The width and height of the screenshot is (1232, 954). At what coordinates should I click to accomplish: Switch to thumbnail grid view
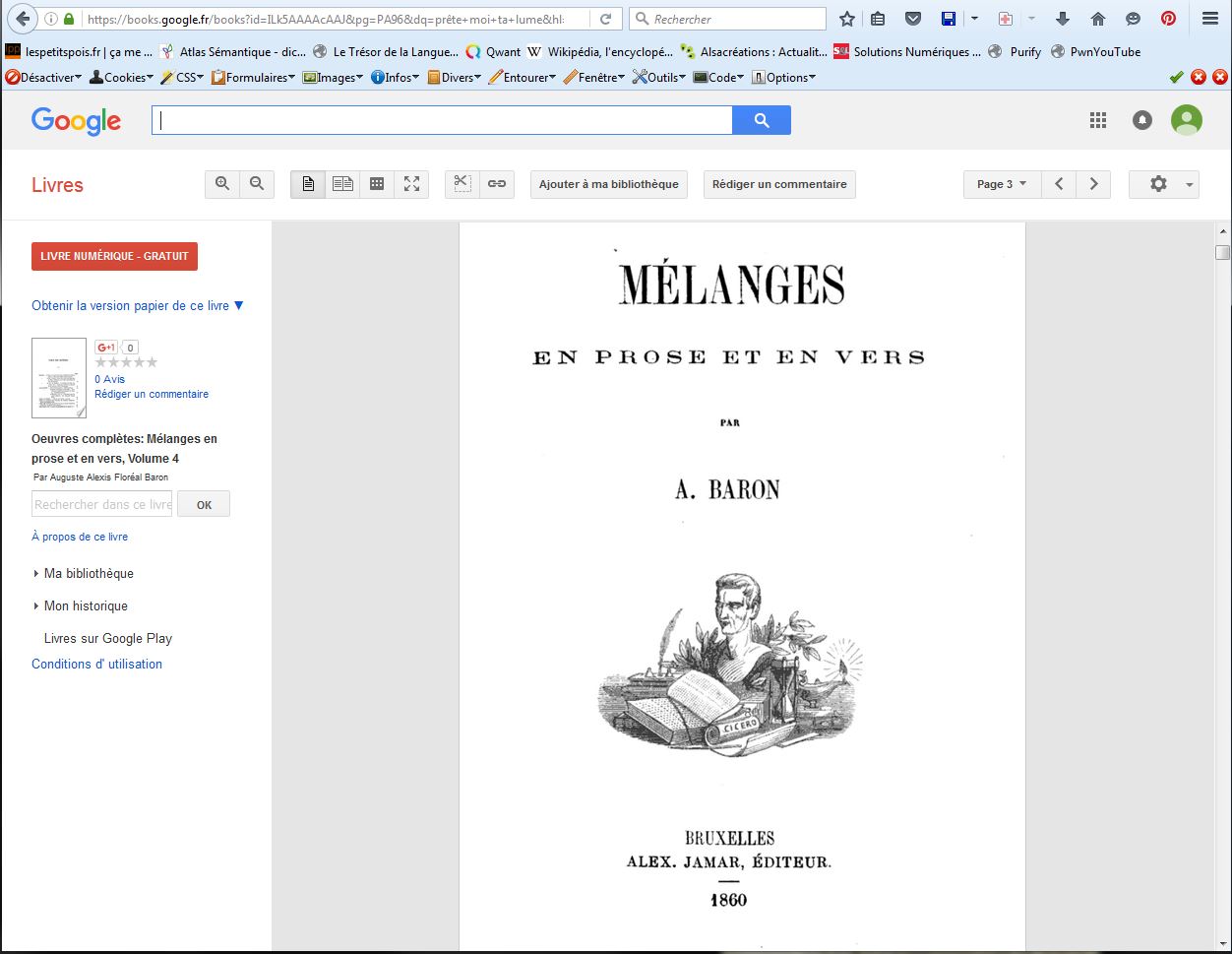tap(377, 184)
